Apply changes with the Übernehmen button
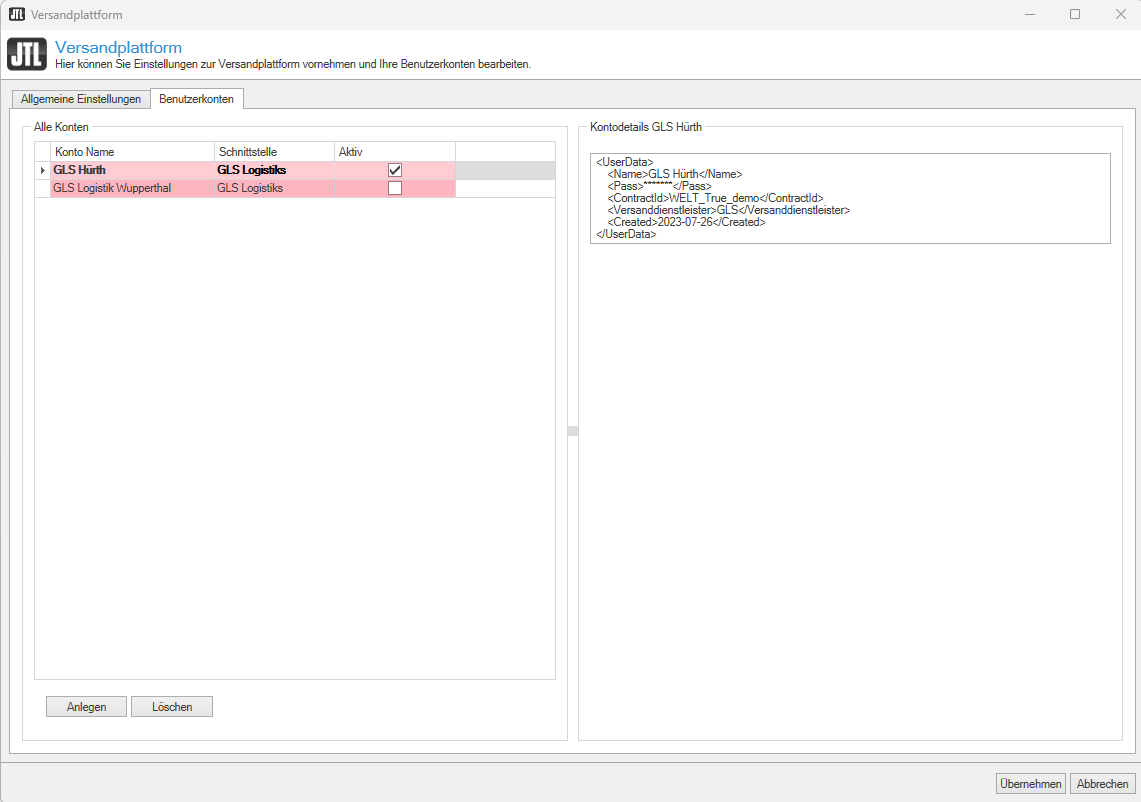 pyautogui.click(x=1030, y=784)
